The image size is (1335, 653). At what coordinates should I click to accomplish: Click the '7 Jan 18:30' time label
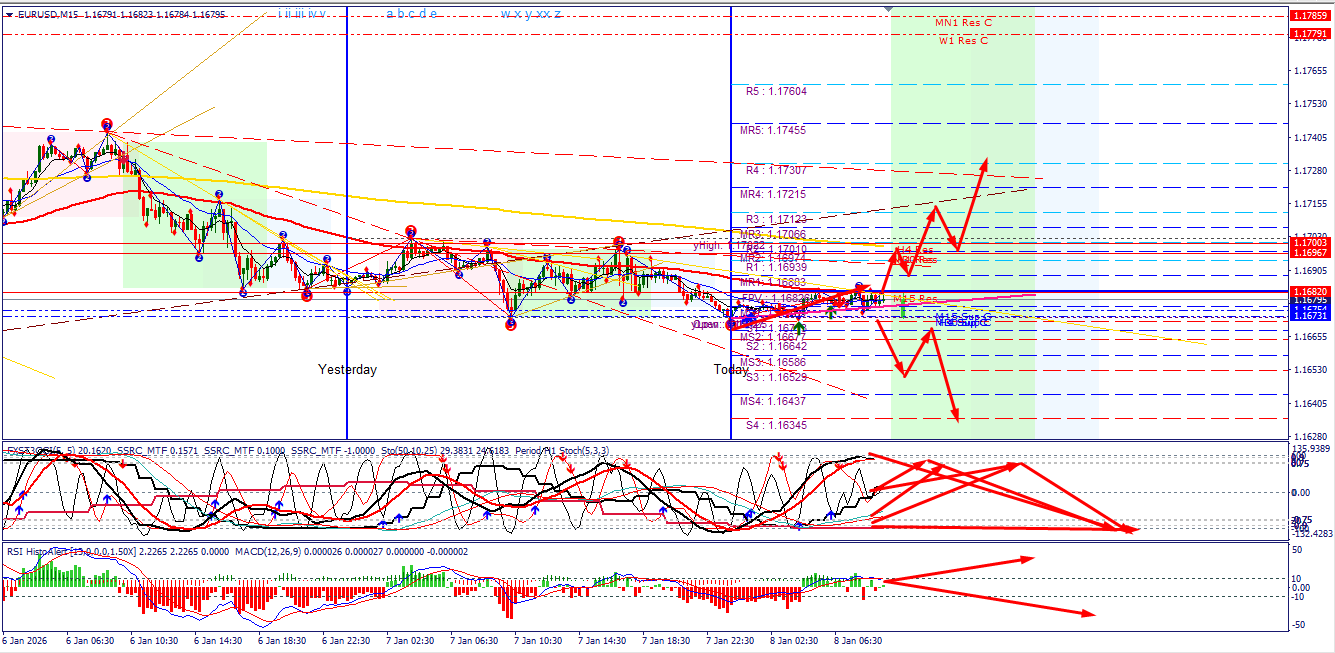tap(665, 640)
